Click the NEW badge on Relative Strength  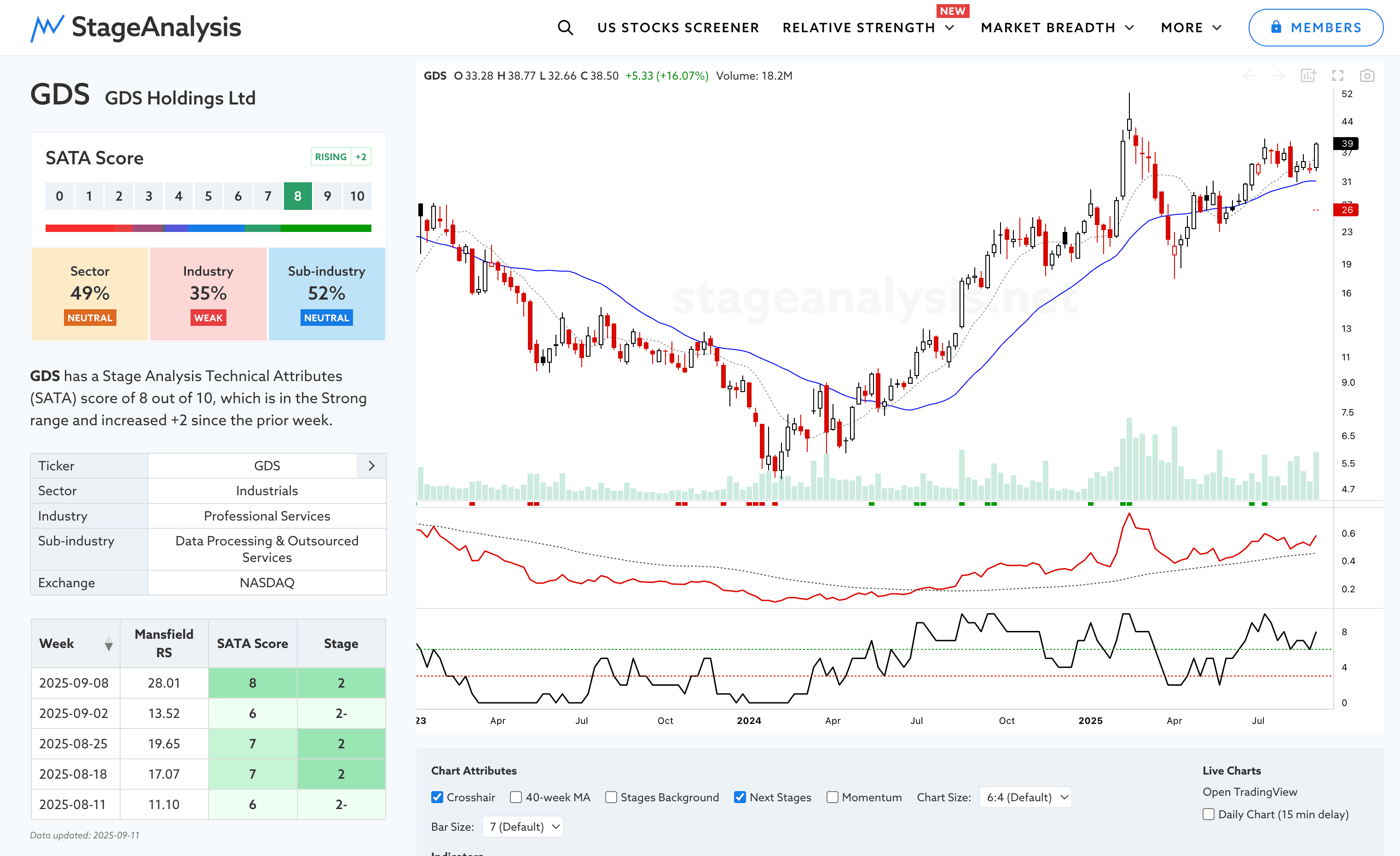(x=952, y=11)
